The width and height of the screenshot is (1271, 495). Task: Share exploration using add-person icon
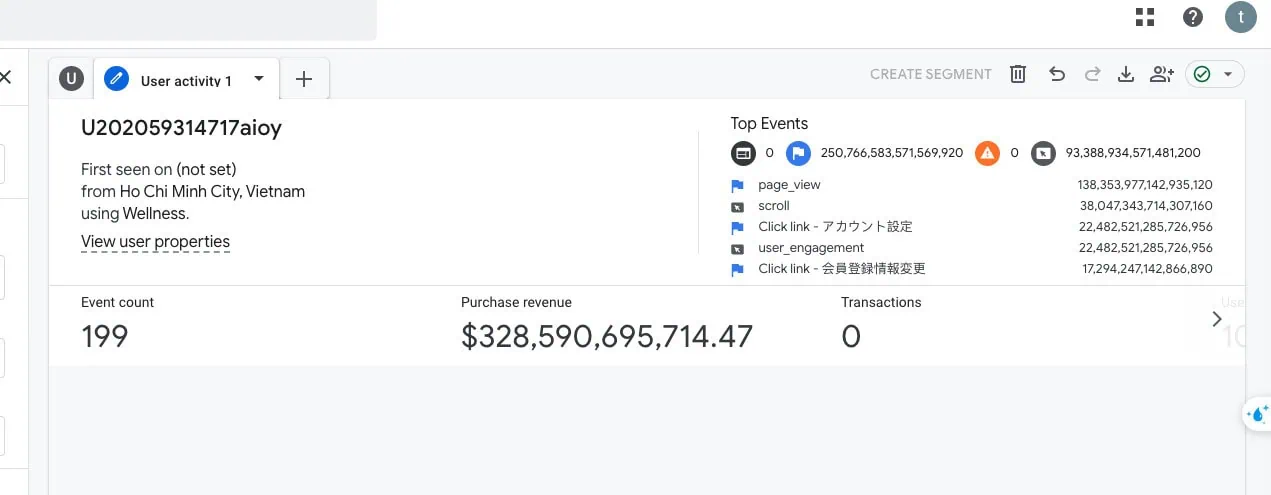[1161, 74]
